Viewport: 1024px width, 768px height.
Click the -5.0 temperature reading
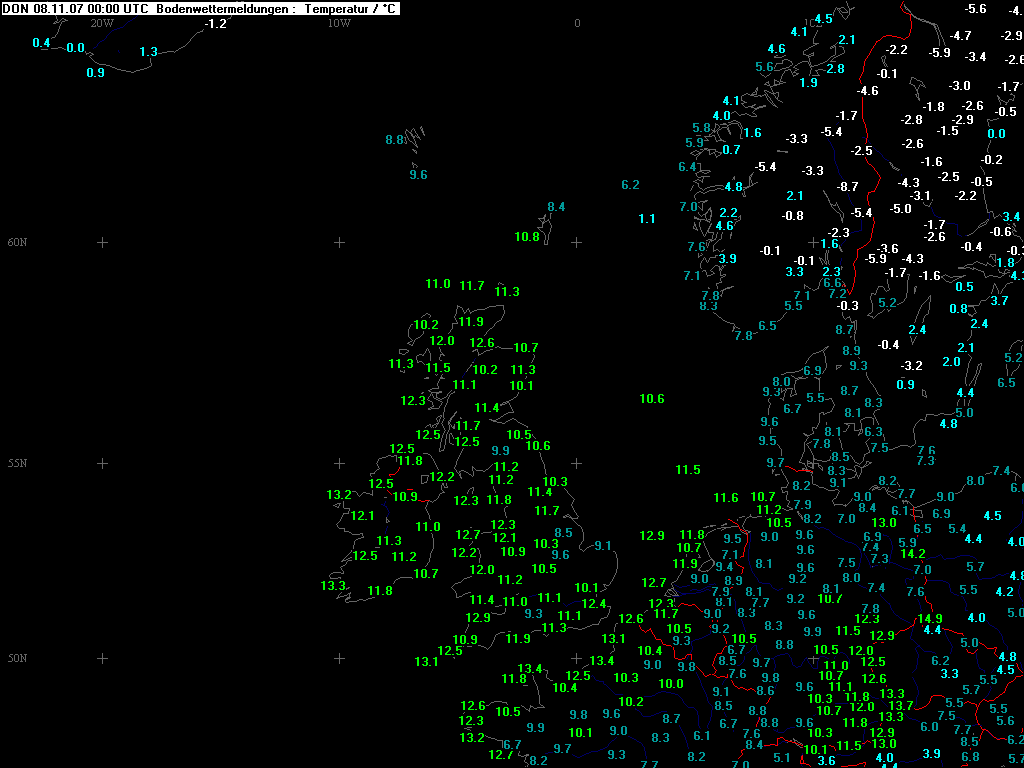click(x=901, y=208)
